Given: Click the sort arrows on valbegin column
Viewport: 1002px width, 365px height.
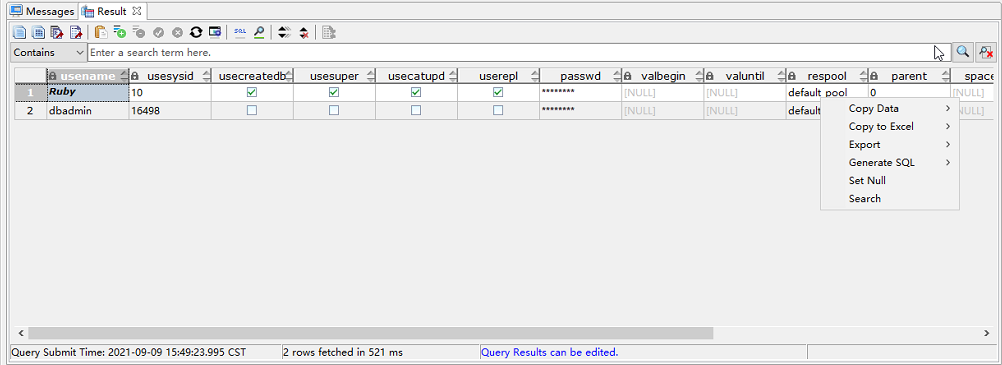Looking at the screenshot, I should pyautogui.click(x=698, y=76).
